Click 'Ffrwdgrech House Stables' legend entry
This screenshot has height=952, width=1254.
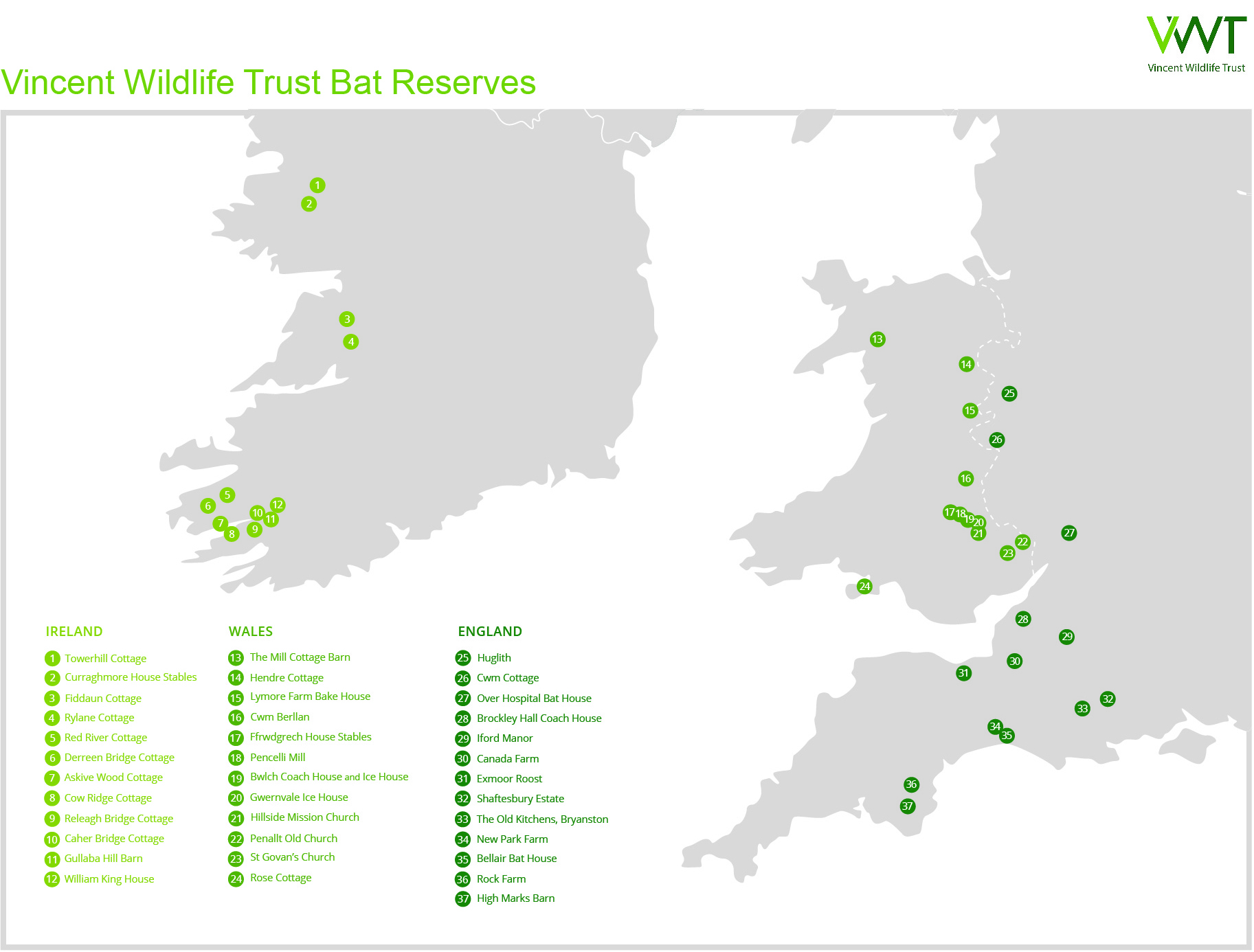(311, 737)
